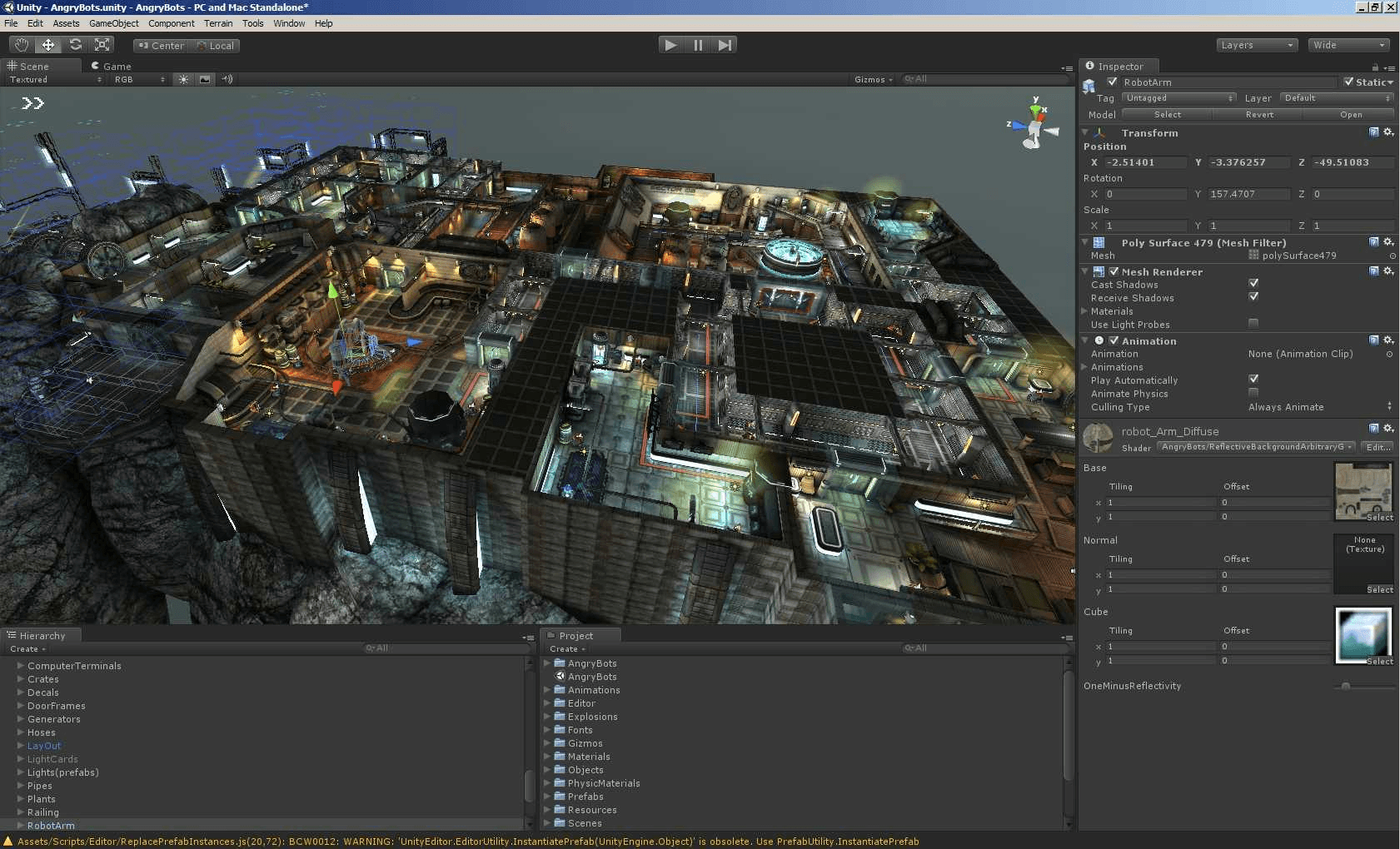1400x849 pixels.
Task: Uncheck Play Automatically in the Animation component
Action: click(x=1253, y=379)
